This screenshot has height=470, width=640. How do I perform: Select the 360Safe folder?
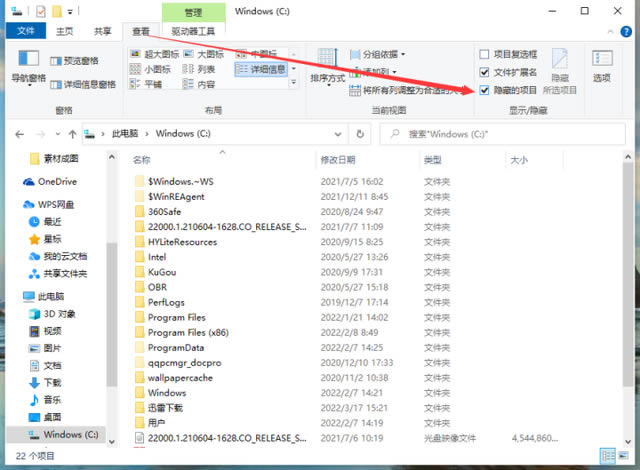point(158,212)
